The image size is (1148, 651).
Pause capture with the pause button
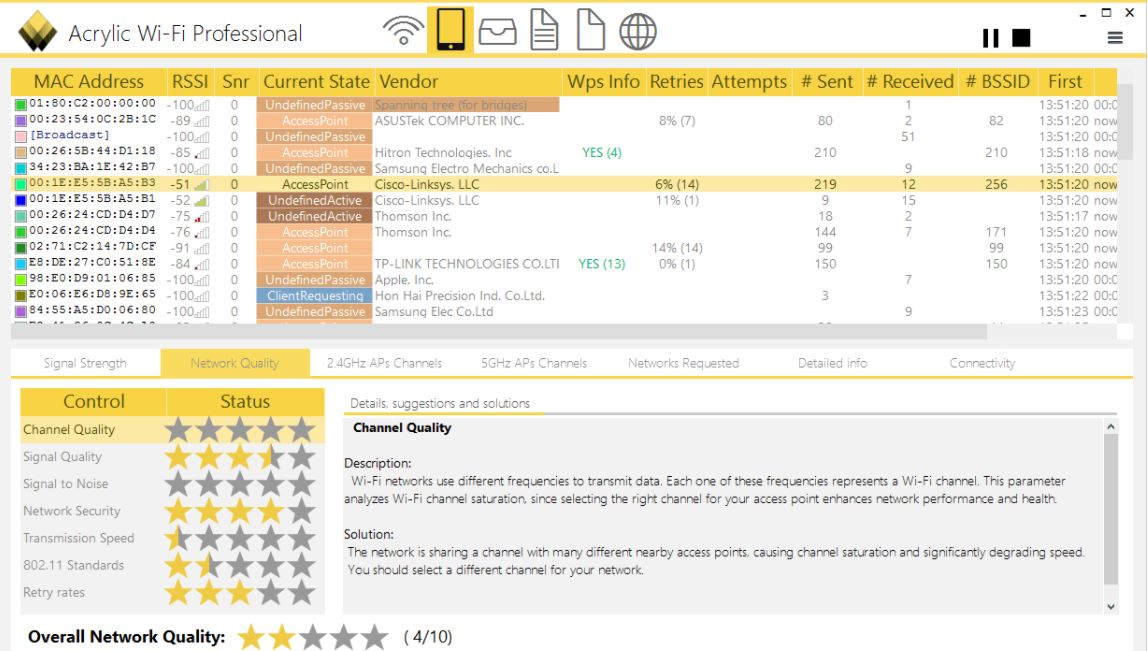point(991,38)
